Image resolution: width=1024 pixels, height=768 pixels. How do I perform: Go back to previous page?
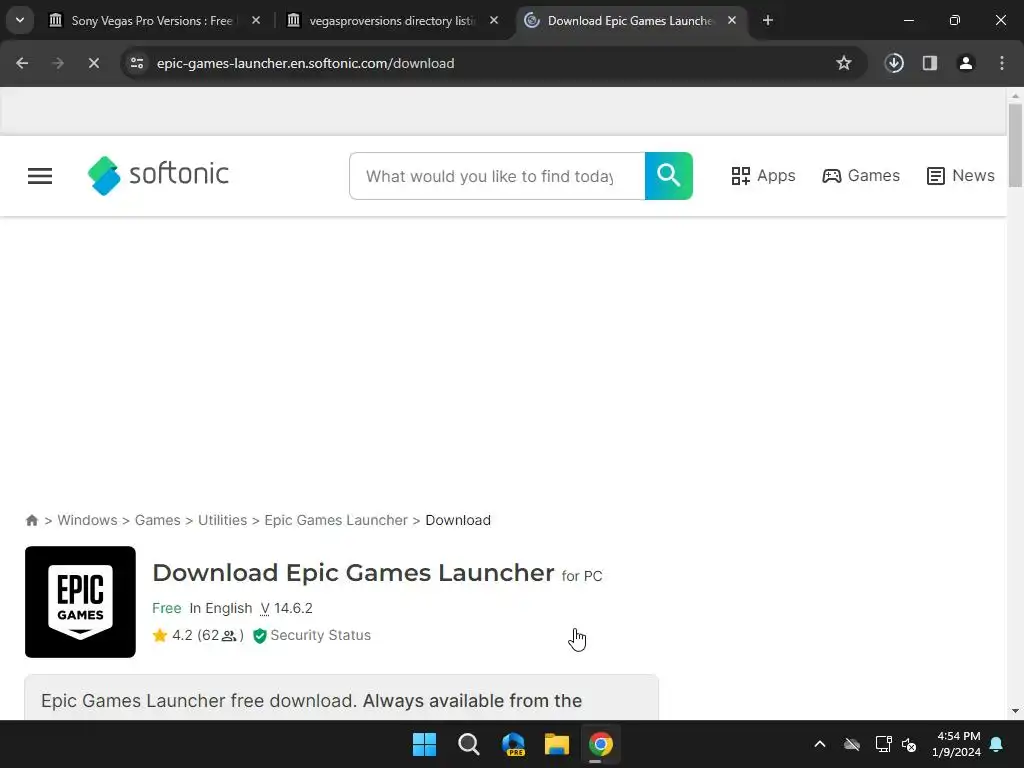pyautogui.click(x=22, y=63)
